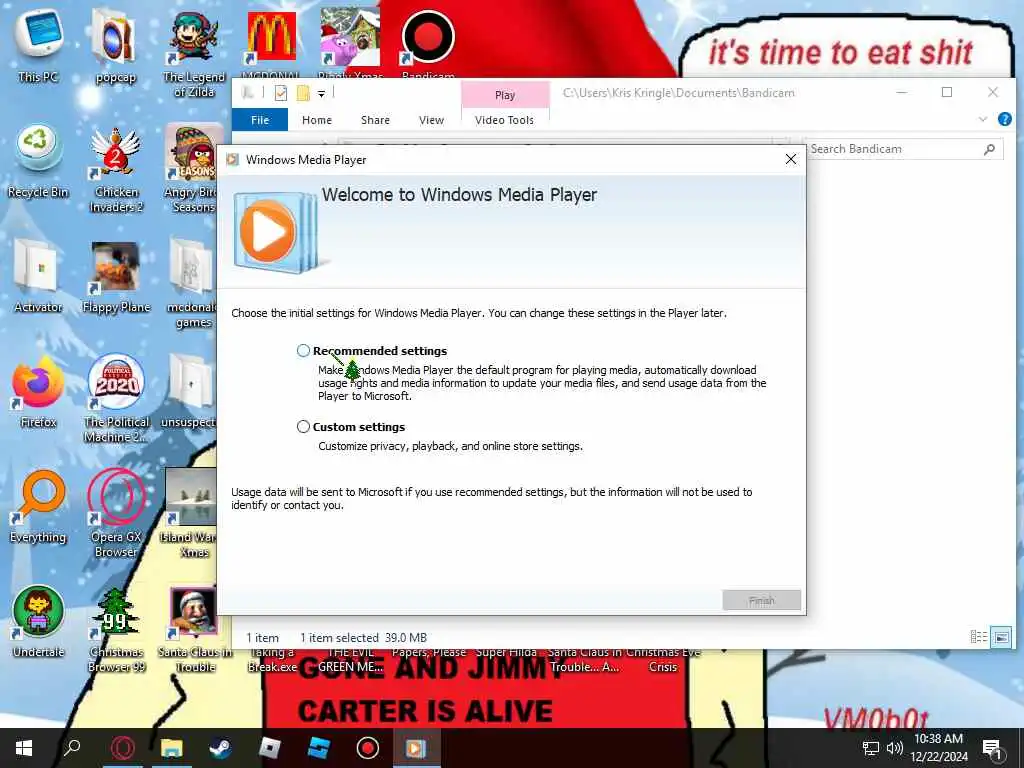The height and width of the screenshot is (768, 1024).
Task: Open the File menu in Explorer
Action: coord(260,120)
